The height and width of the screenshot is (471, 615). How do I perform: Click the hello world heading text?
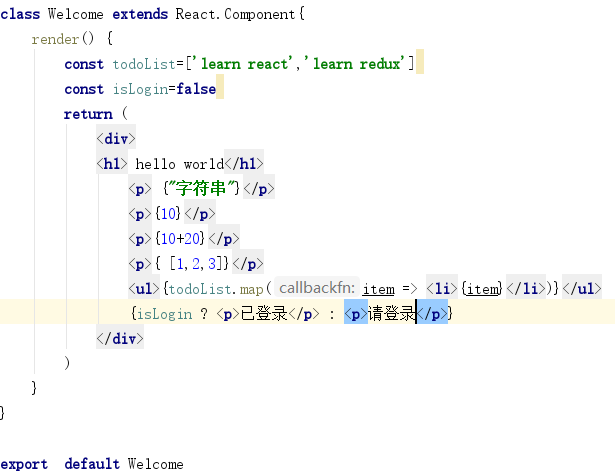point(180,164)
